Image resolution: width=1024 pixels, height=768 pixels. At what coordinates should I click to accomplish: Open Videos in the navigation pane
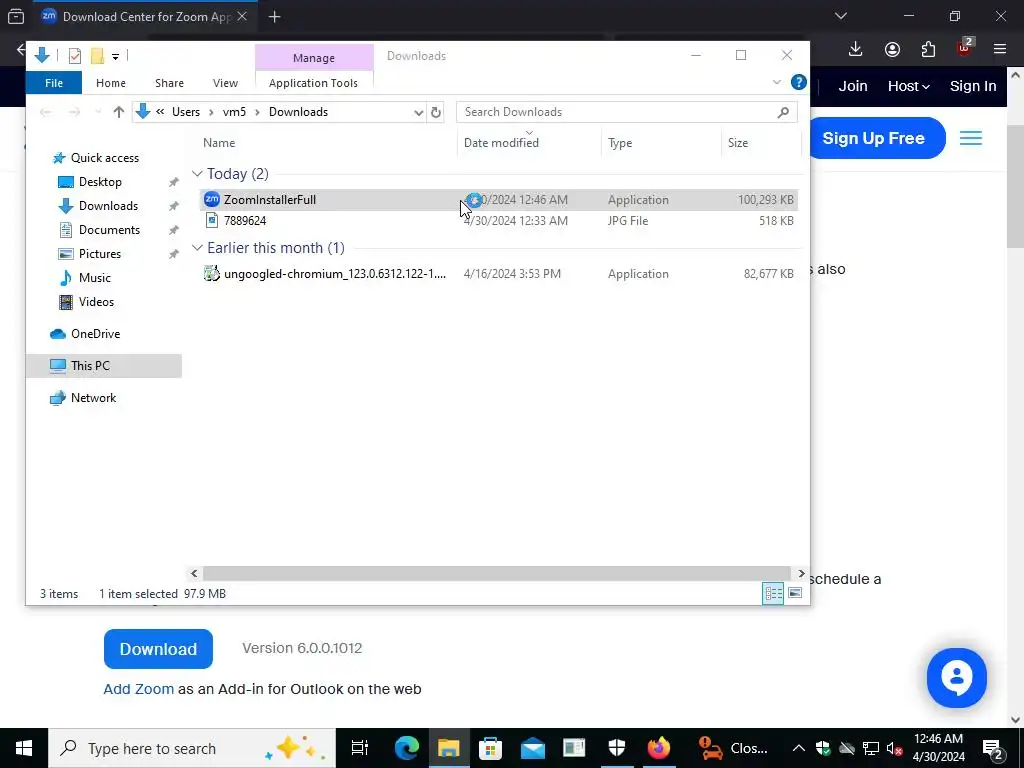pos(96,302)
